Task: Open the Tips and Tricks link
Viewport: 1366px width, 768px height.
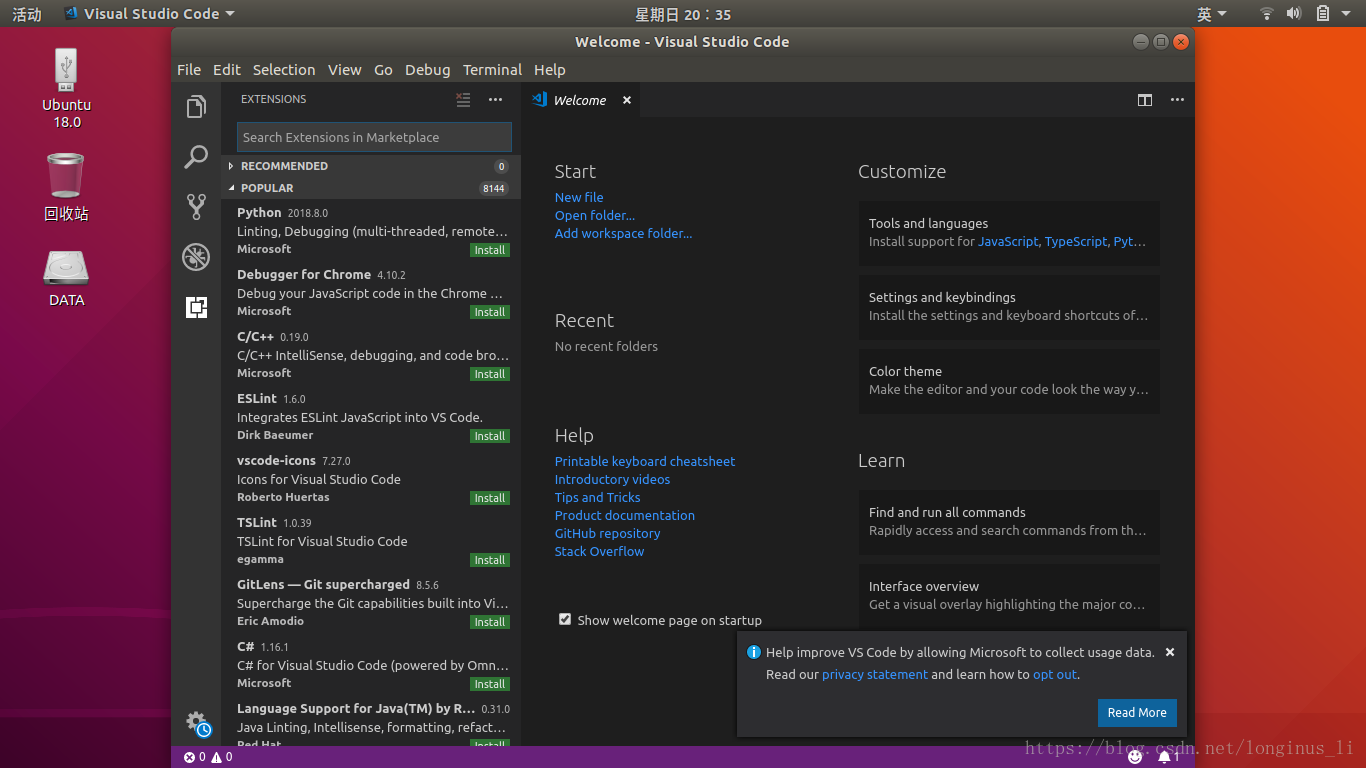Action: point(597,497)
